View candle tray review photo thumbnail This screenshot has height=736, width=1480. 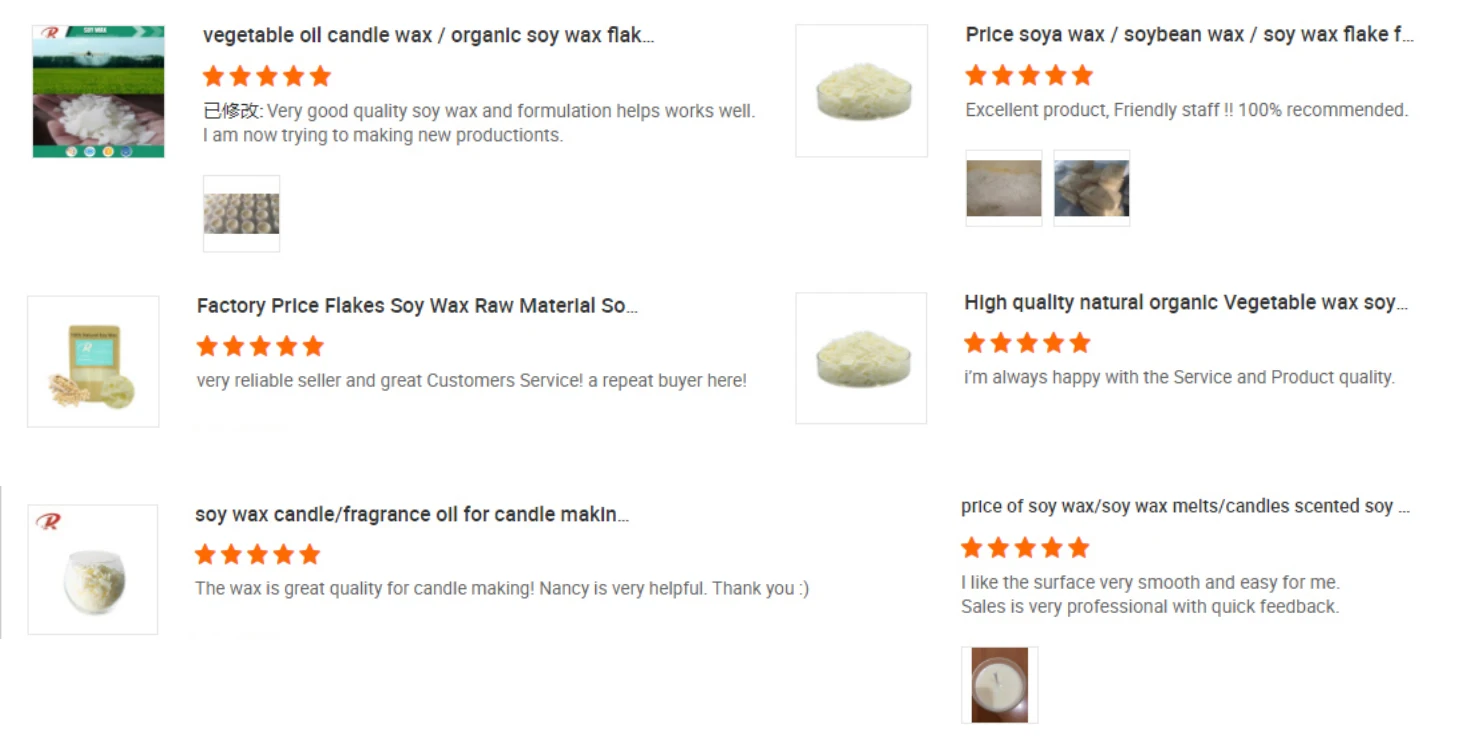241,213
